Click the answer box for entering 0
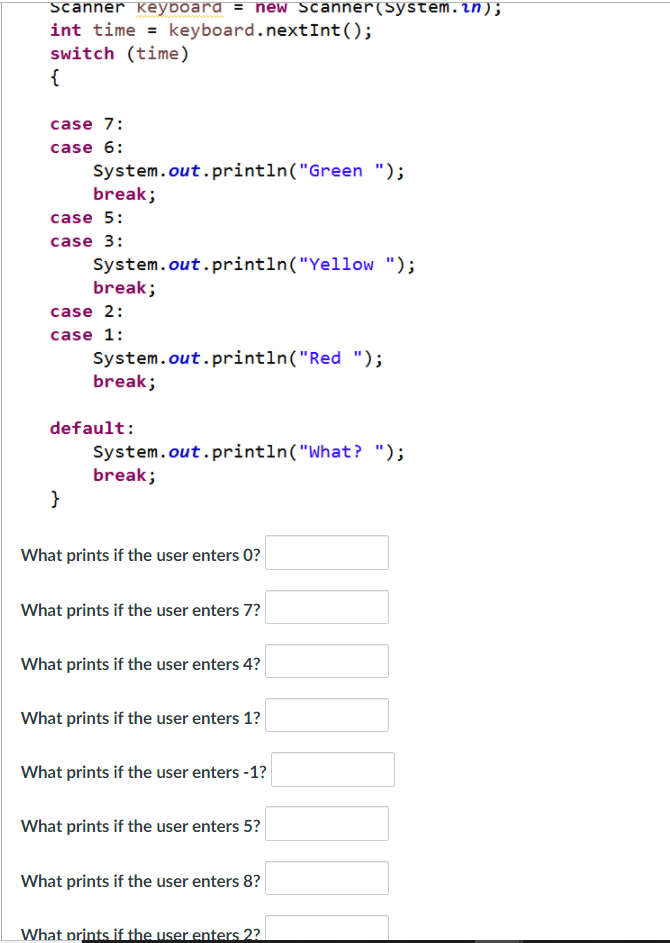The height and width of the screenshot is (943, 670). coord(326,552)
